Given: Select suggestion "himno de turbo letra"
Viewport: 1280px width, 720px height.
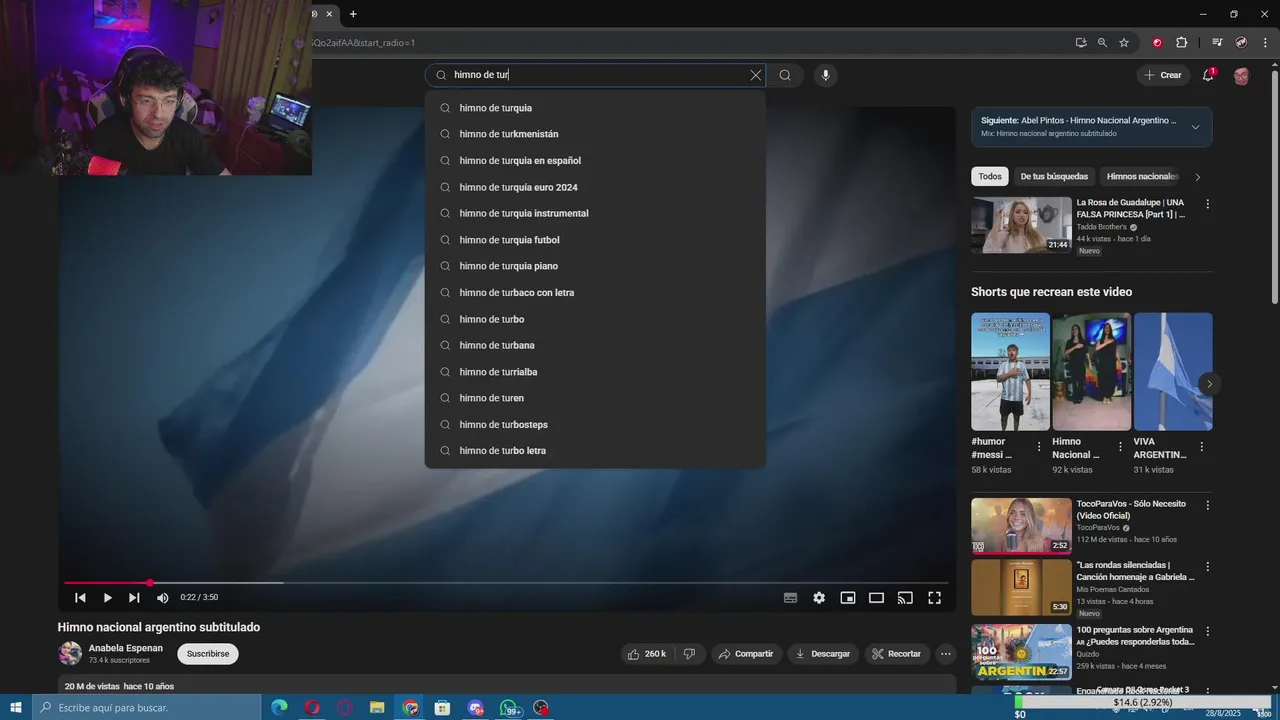Looking at the screenshot, I should coord(595,451).
